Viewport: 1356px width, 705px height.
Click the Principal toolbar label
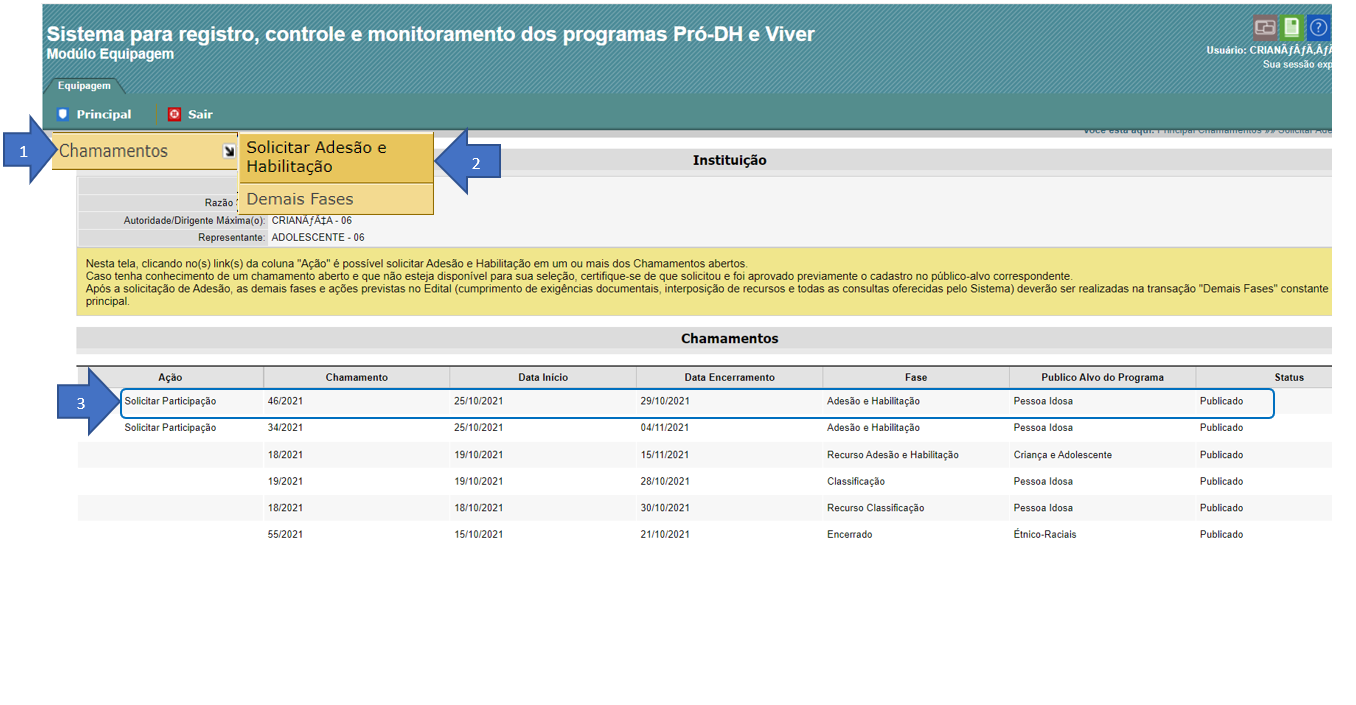pos(104,114)
